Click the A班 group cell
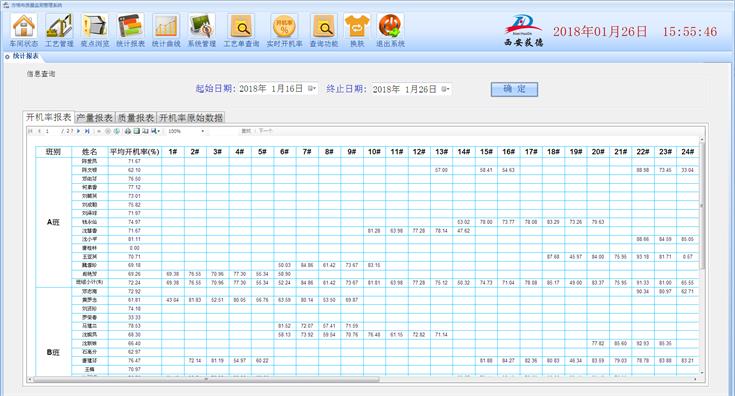The image size is (735, 396). [53, 222]
